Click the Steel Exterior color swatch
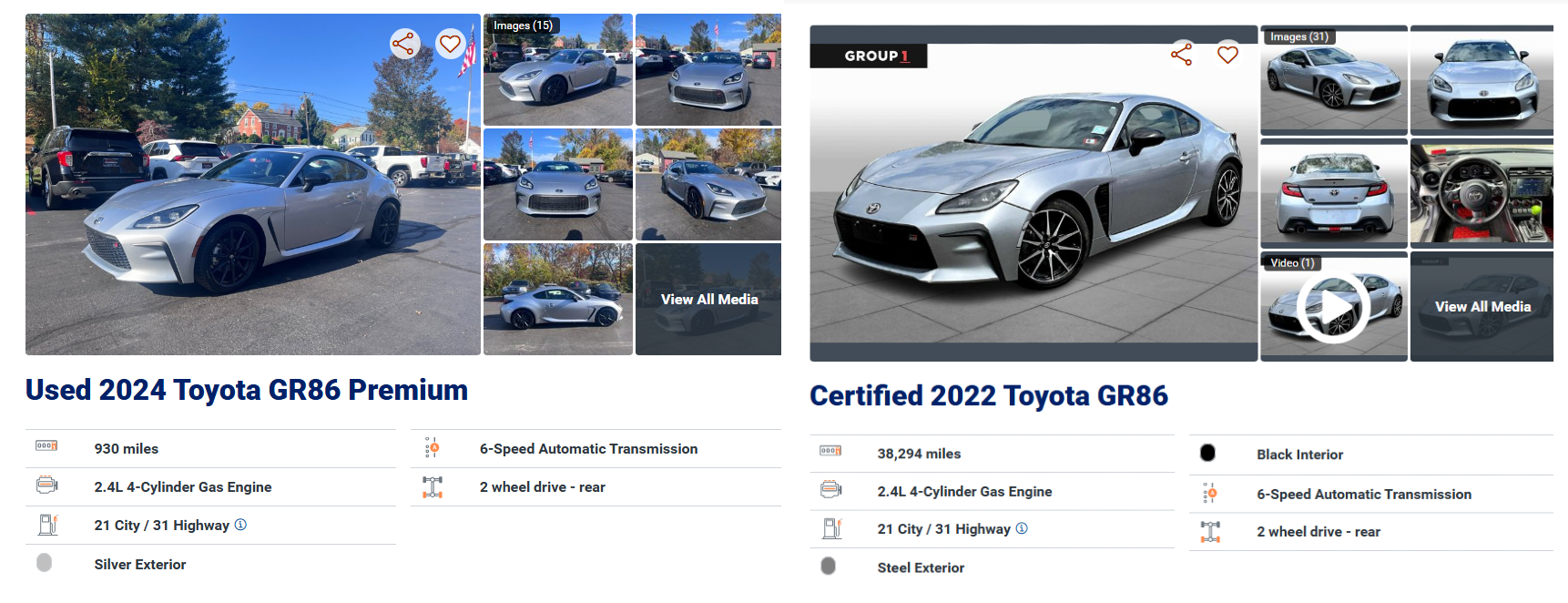The width and height of the screenshot is (1568, 603). click(828, 567)
